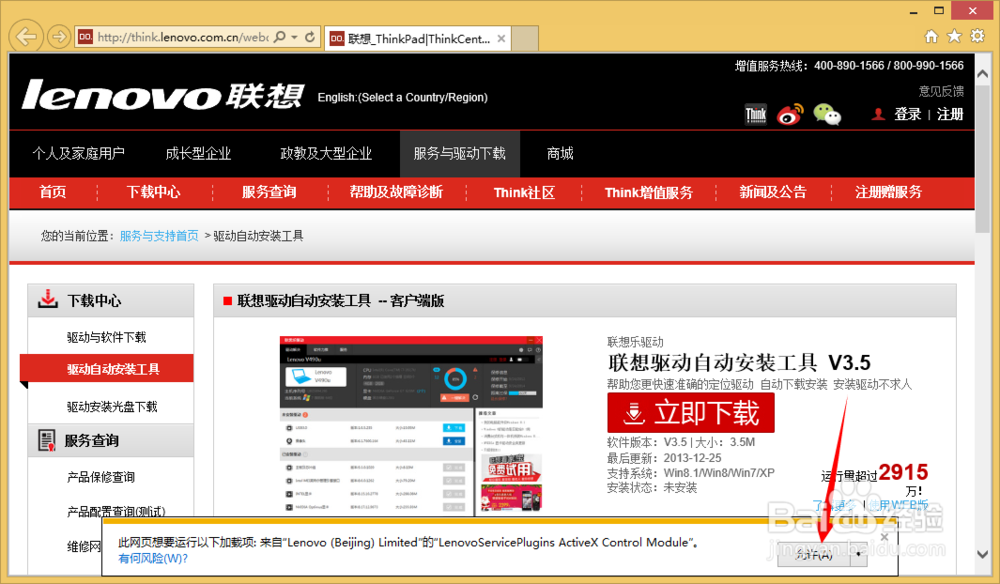Close the ActiveX notification bar

click(884, 537)
